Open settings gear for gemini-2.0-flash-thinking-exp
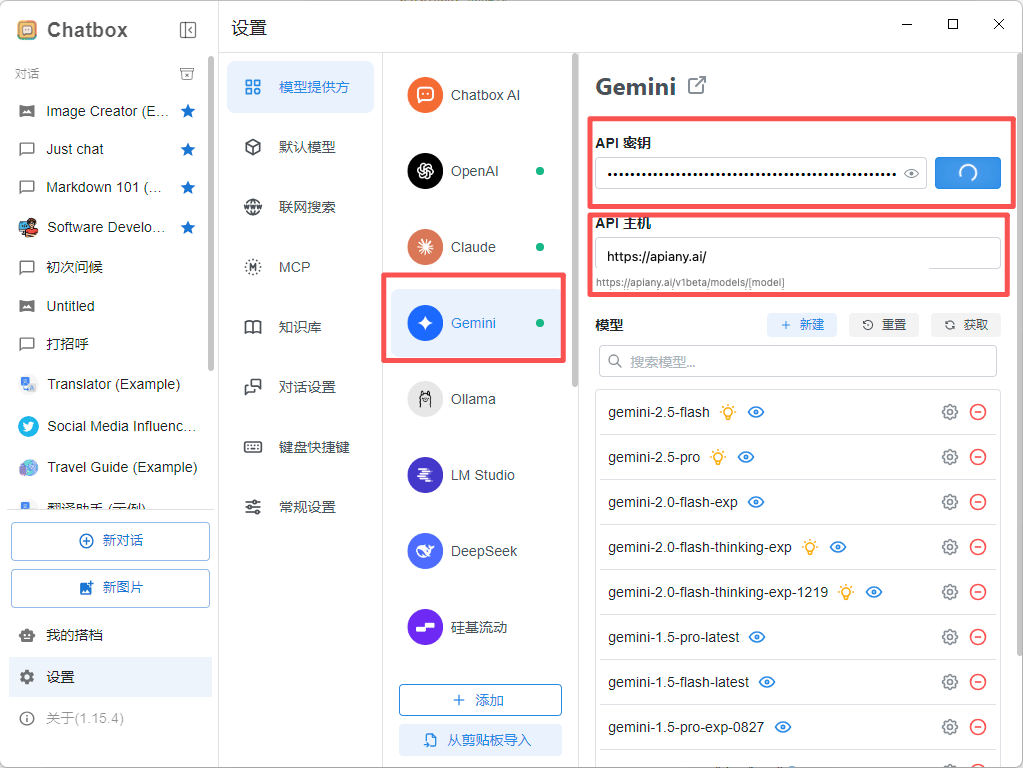Image resolution: width=1023 pixels, height=768 pixels. (x=950, y=547)
